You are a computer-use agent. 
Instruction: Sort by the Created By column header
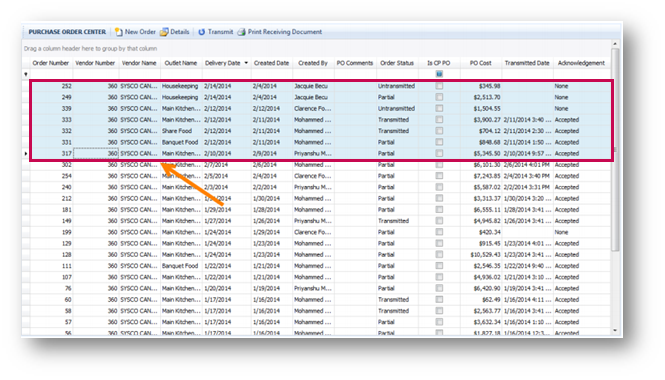click(x=313, y=63)
